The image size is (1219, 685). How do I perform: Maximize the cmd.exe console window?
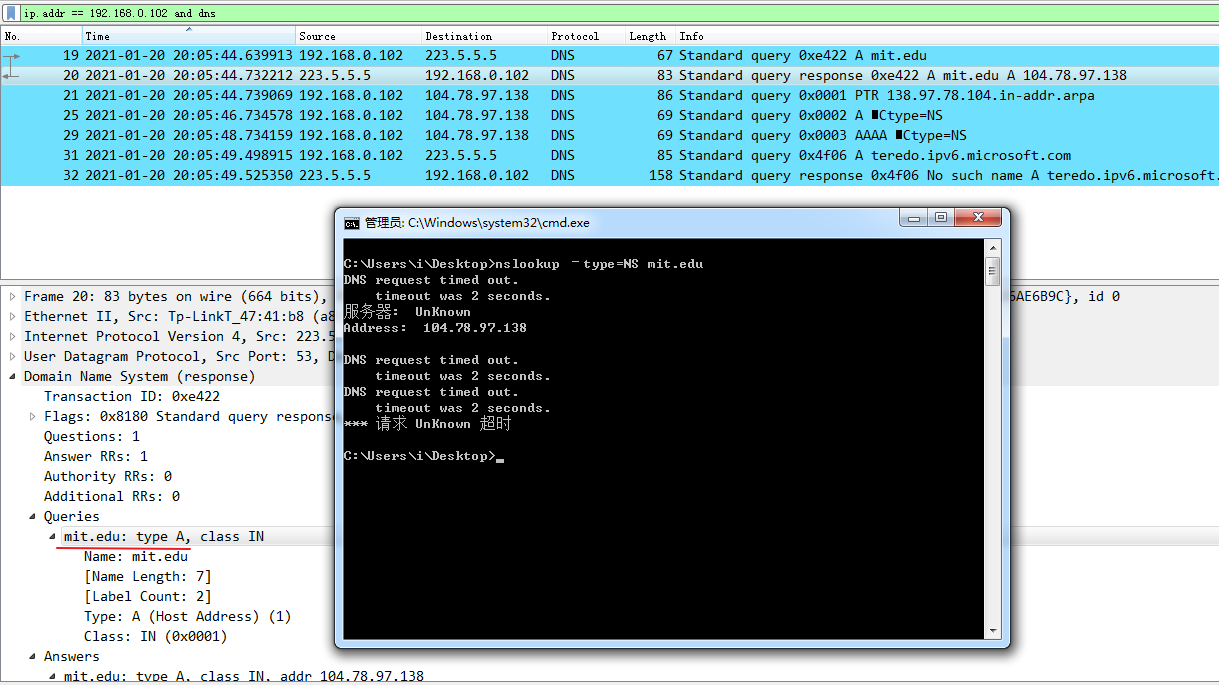[x=940, y=218]
